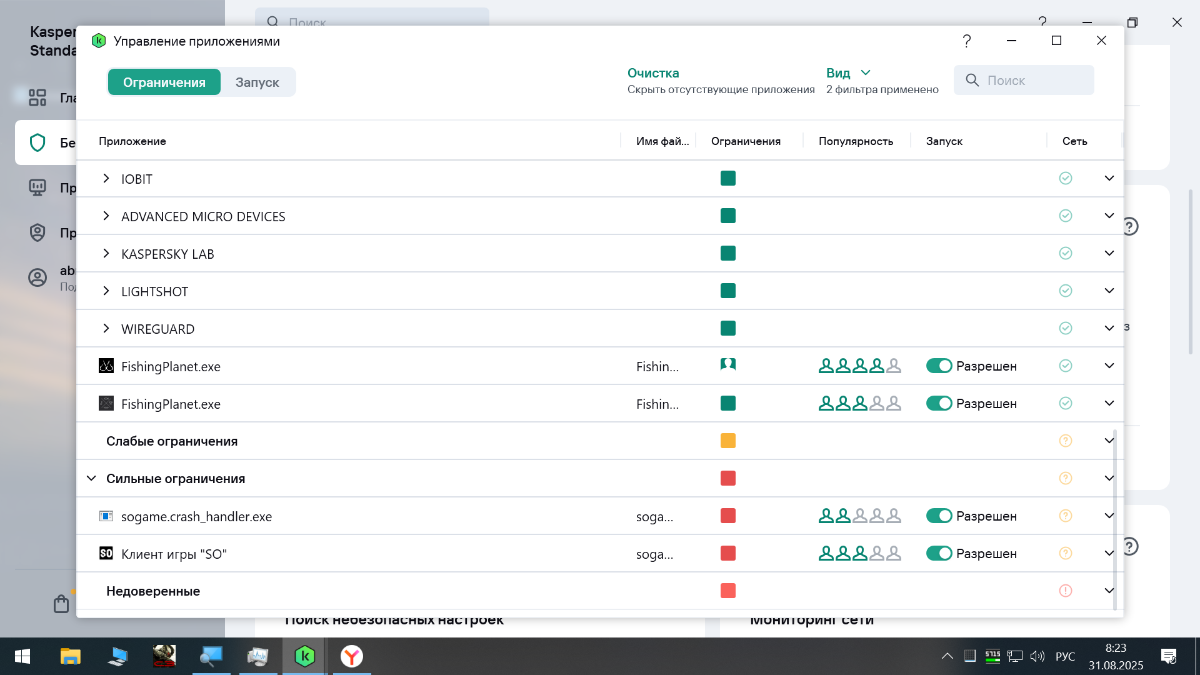Expand the ADVANCED MICRO DEVICES group
Viewport: 1200px width, 675px height.
107,216
